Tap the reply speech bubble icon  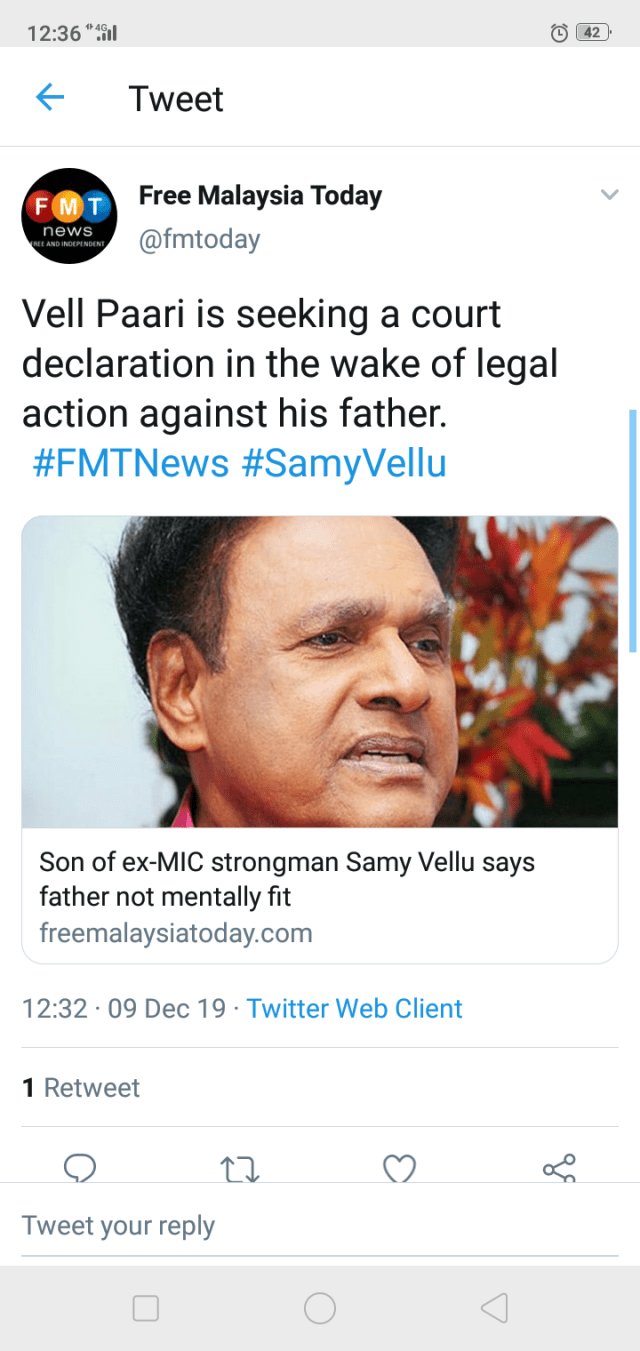point(79,1168)
